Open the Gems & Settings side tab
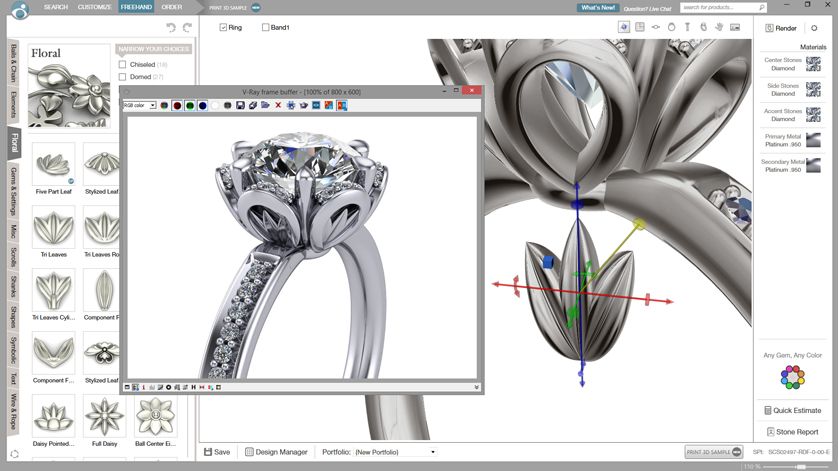 click(x=13, y=192)
